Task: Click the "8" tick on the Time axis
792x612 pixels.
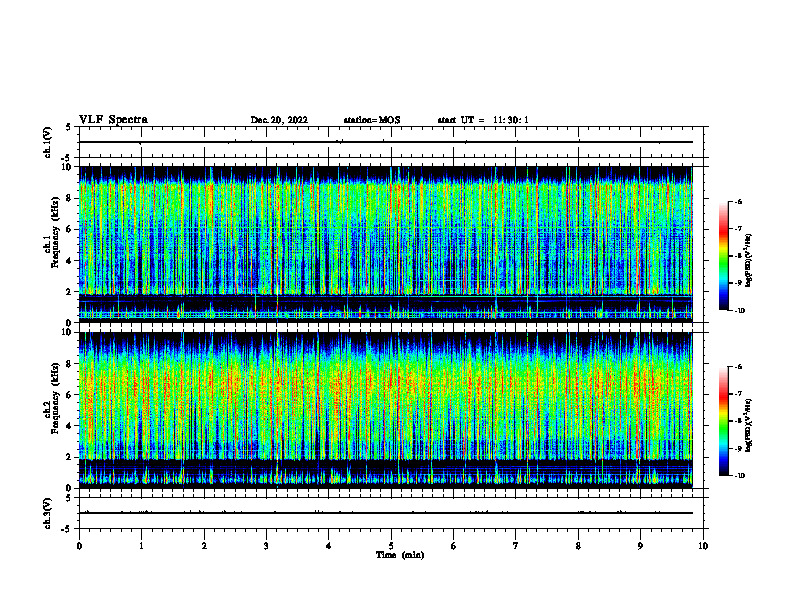Action: tap(578, 546)
